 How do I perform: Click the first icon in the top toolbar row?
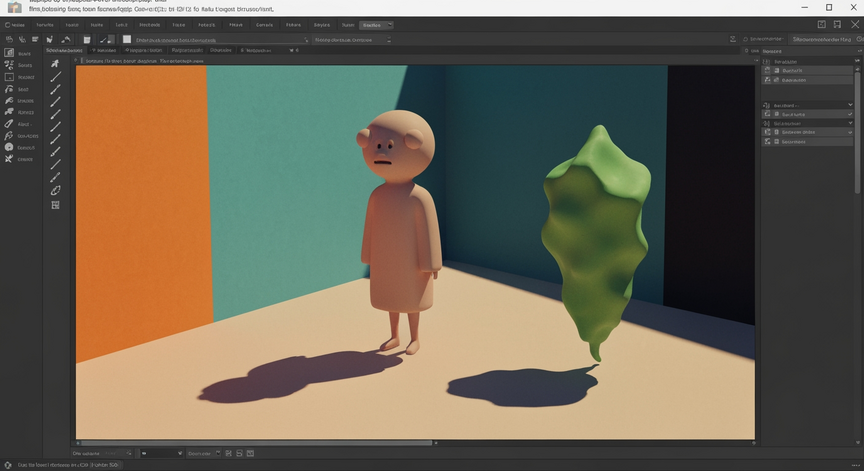[x=9, y=39]
